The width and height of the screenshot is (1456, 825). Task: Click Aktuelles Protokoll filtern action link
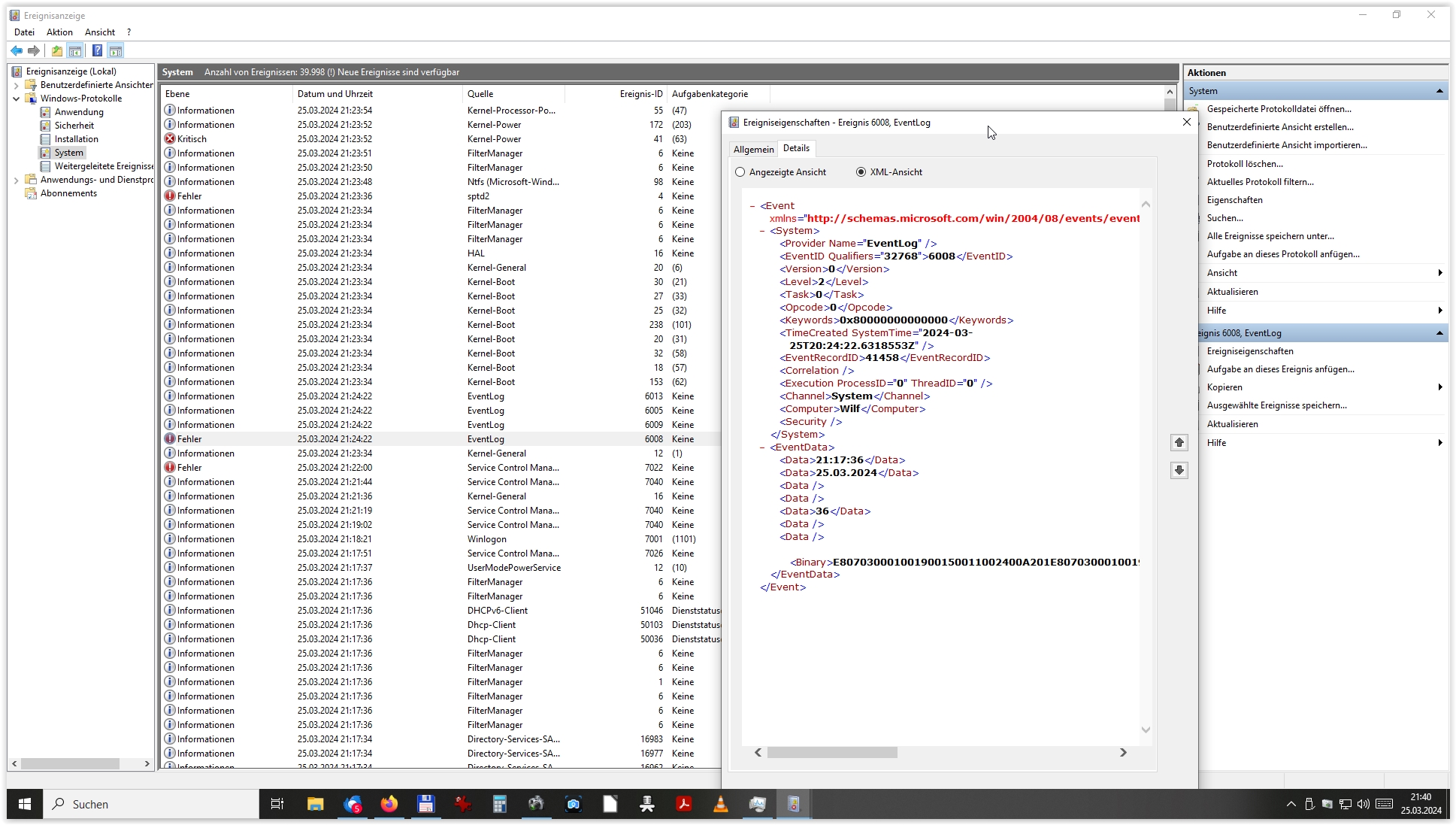[1260, 182]
